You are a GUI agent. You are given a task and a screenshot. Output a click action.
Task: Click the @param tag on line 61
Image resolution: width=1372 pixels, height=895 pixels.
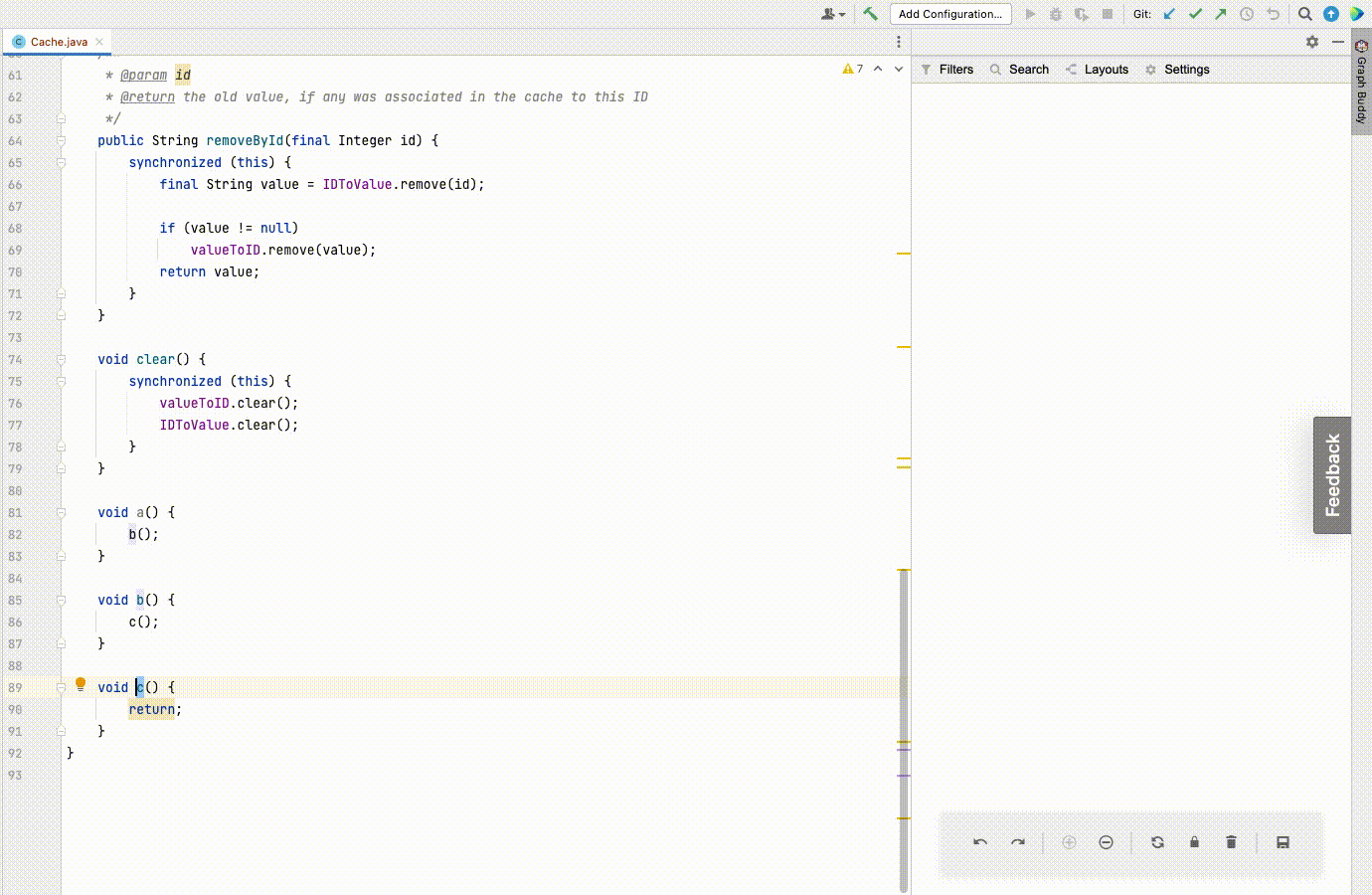[x=143, y=75]
